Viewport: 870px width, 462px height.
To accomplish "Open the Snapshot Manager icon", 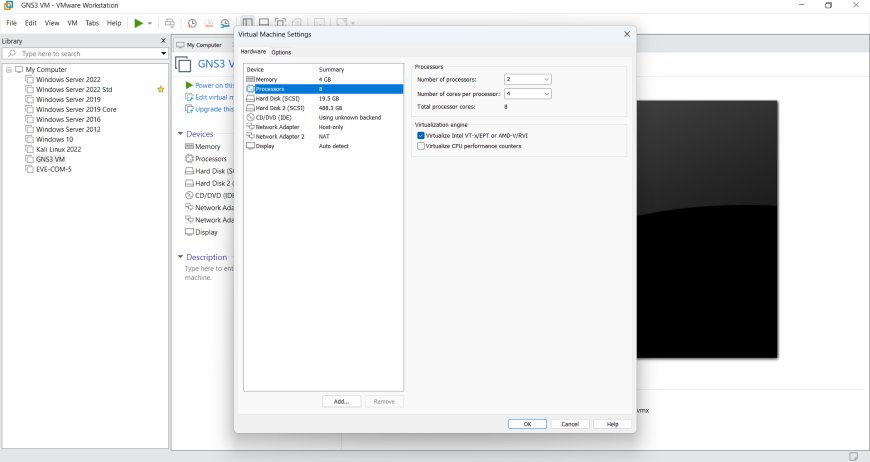I will [225, 23].
